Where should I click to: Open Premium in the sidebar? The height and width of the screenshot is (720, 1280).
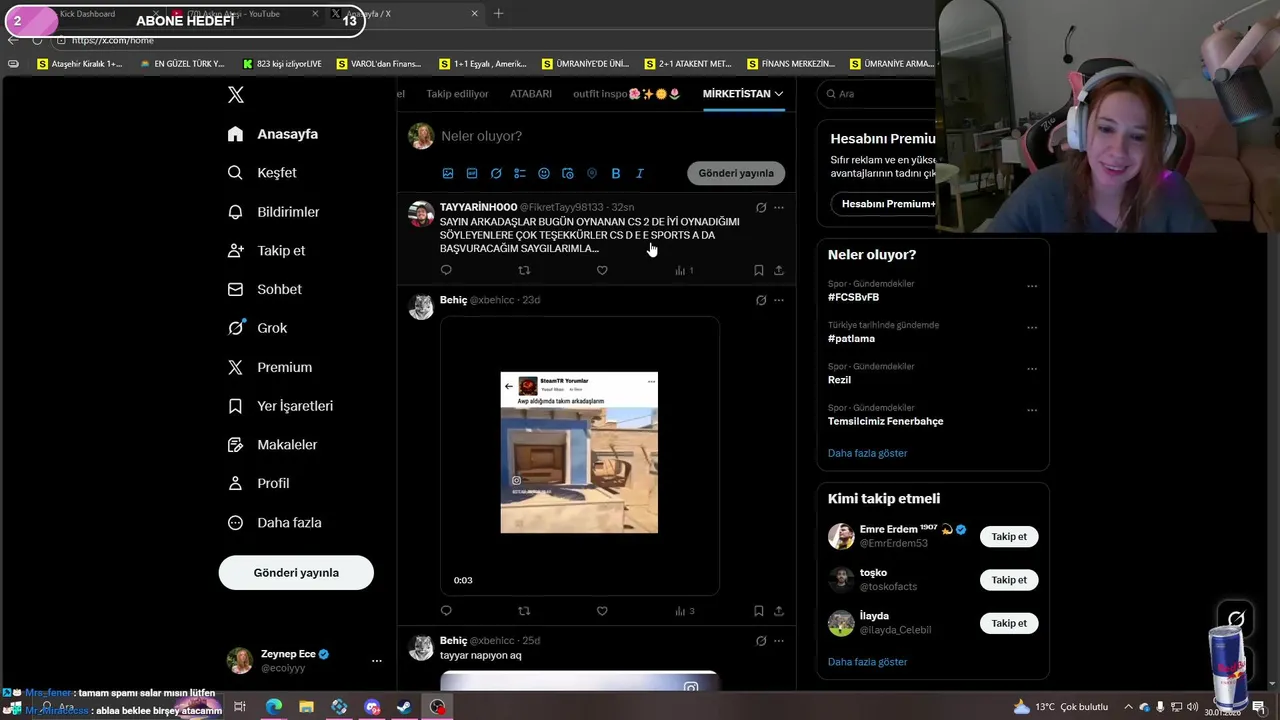point(269,367)
